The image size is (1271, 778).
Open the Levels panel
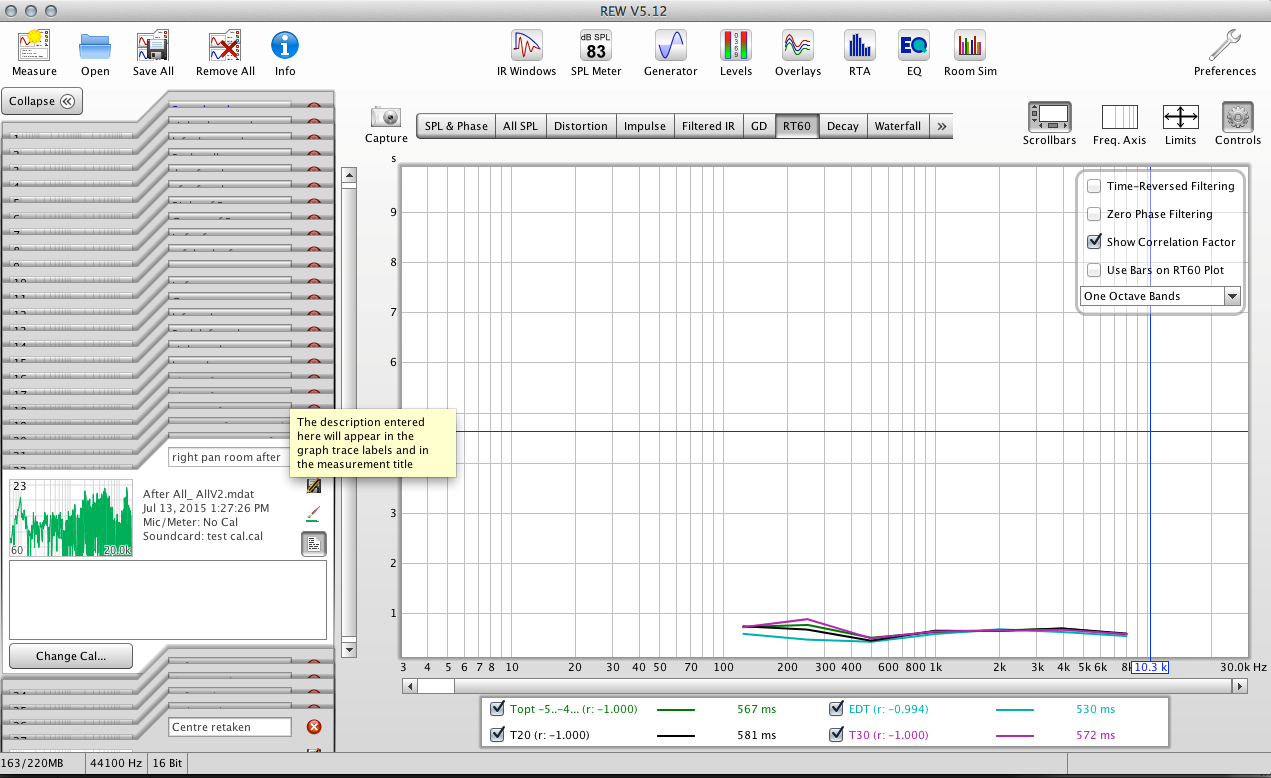[x=736, y=46]
